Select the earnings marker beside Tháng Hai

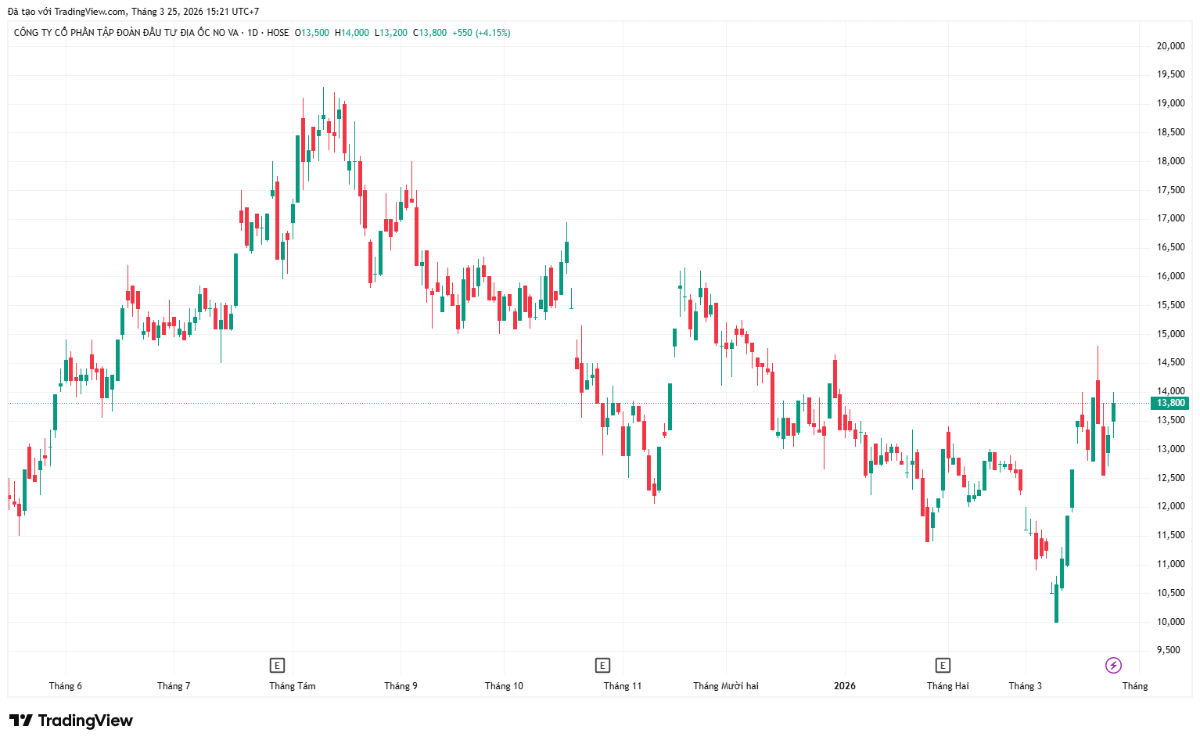point(942,665)
